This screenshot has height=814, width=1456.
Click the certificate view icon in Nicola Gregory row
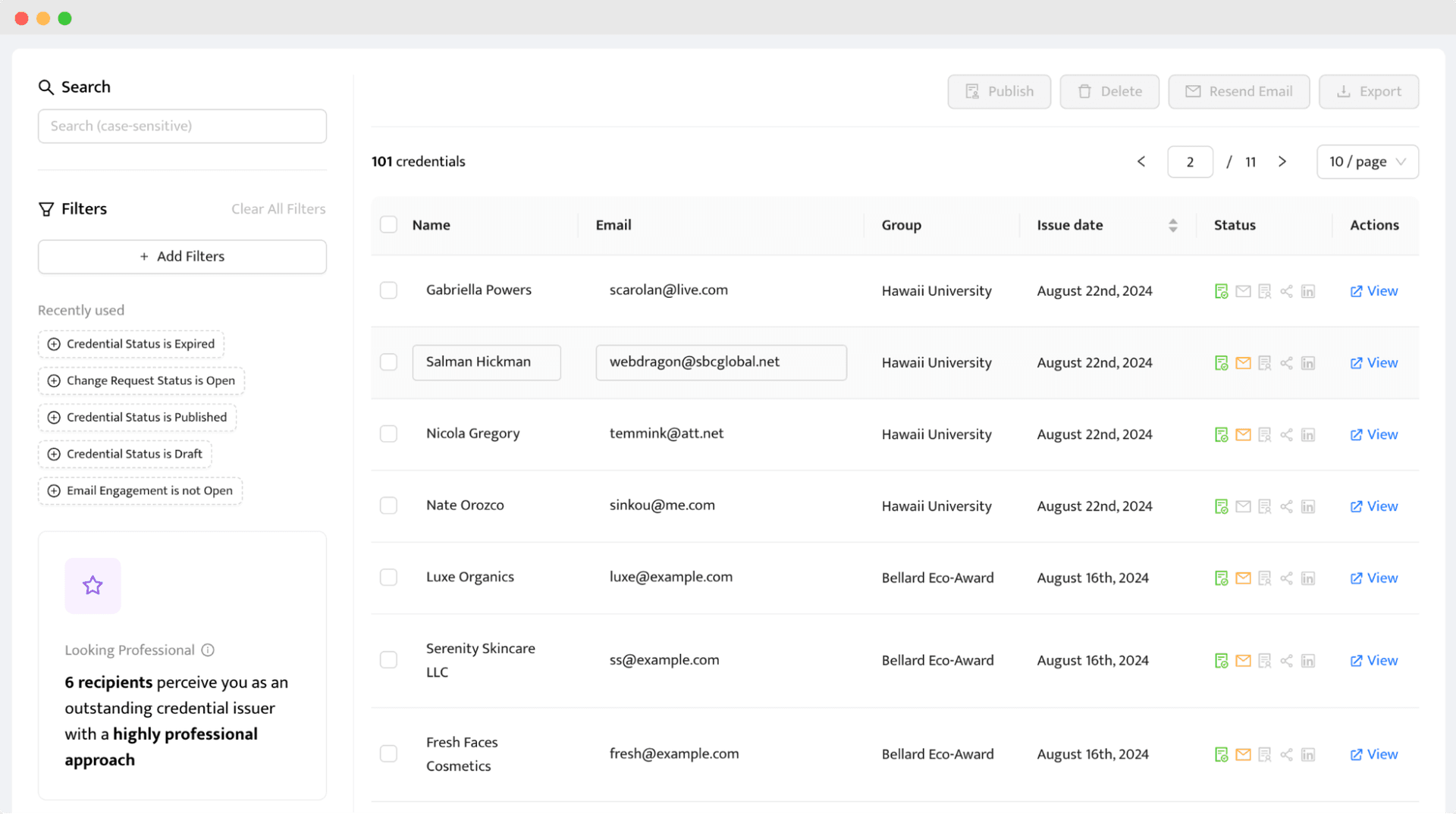pyautogui.click(x=1264, y=435)
